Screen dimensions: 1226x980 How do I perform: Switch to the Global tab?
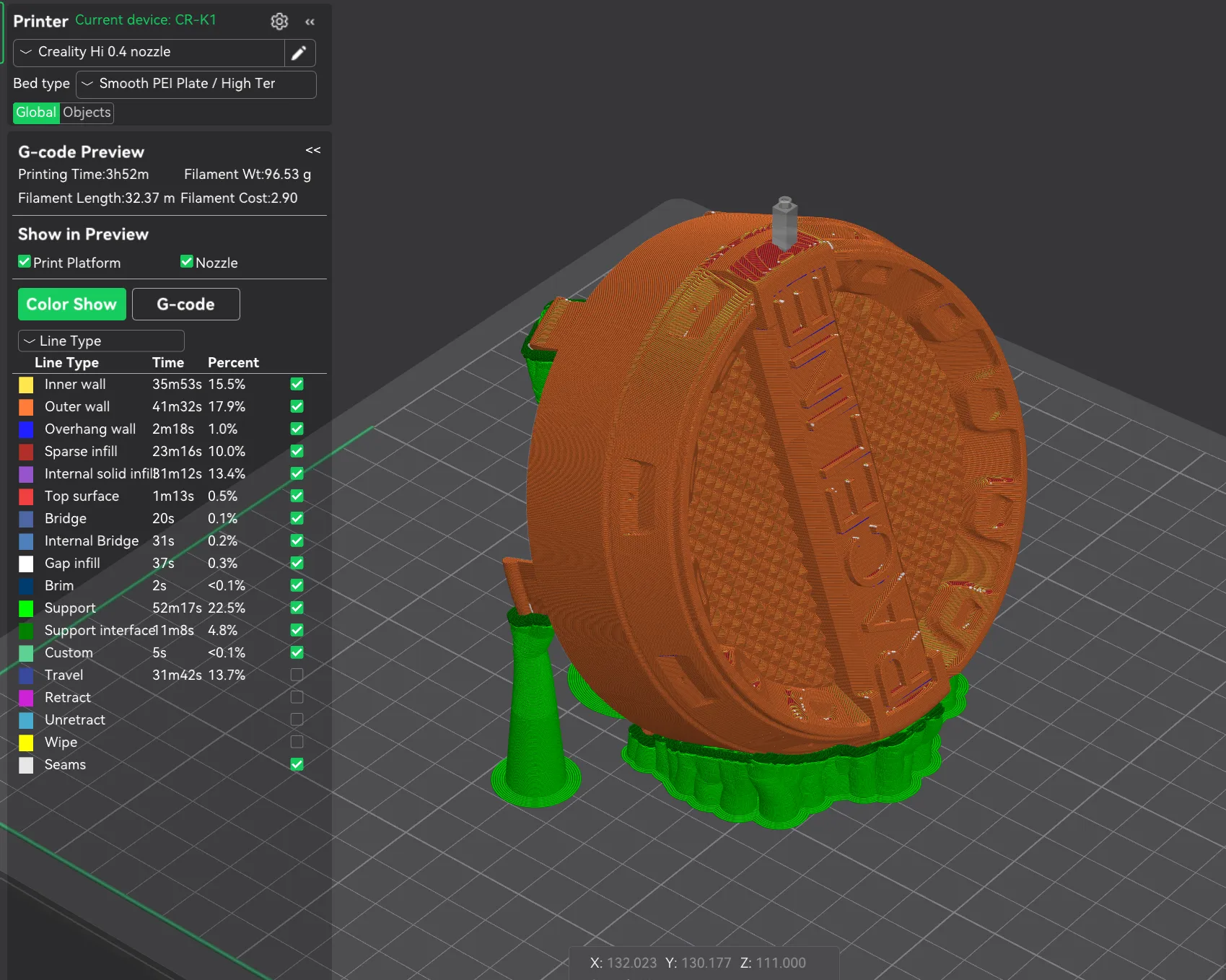pos(36,113)
